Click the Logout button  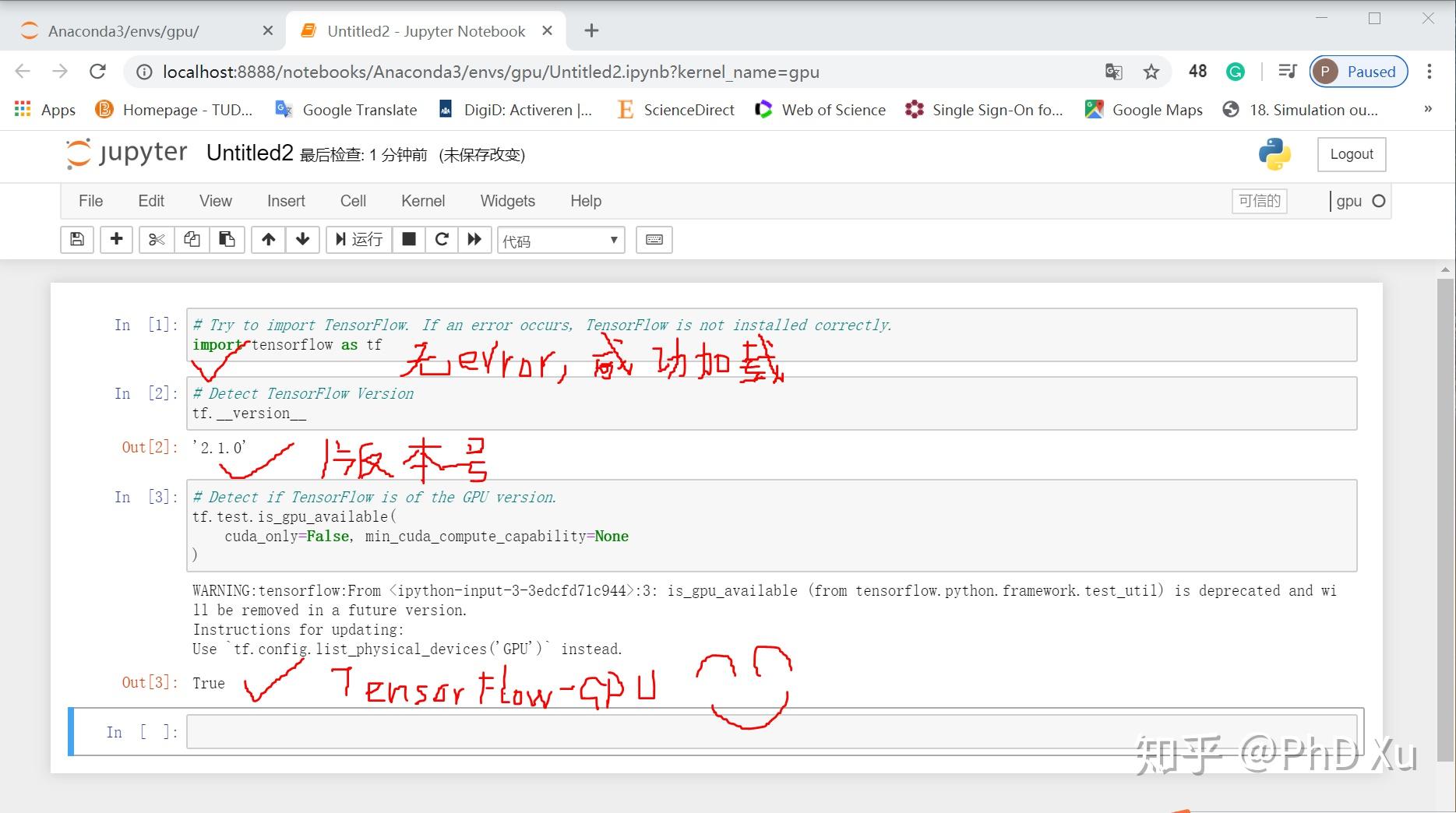click(x=1352, y=154)
